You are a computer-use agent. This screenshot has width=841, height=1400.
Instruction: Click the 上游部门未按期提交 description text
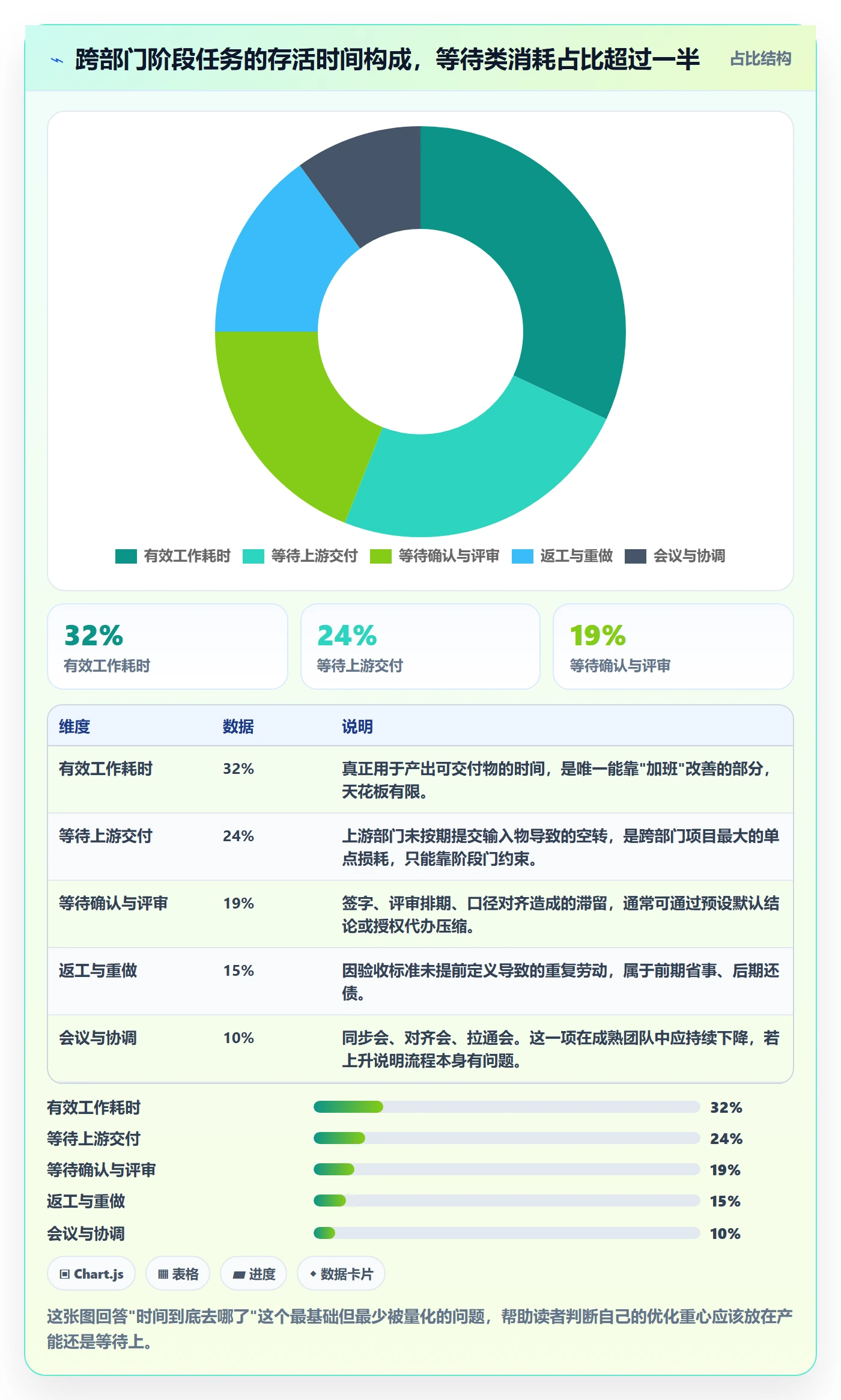pos(560,847)
